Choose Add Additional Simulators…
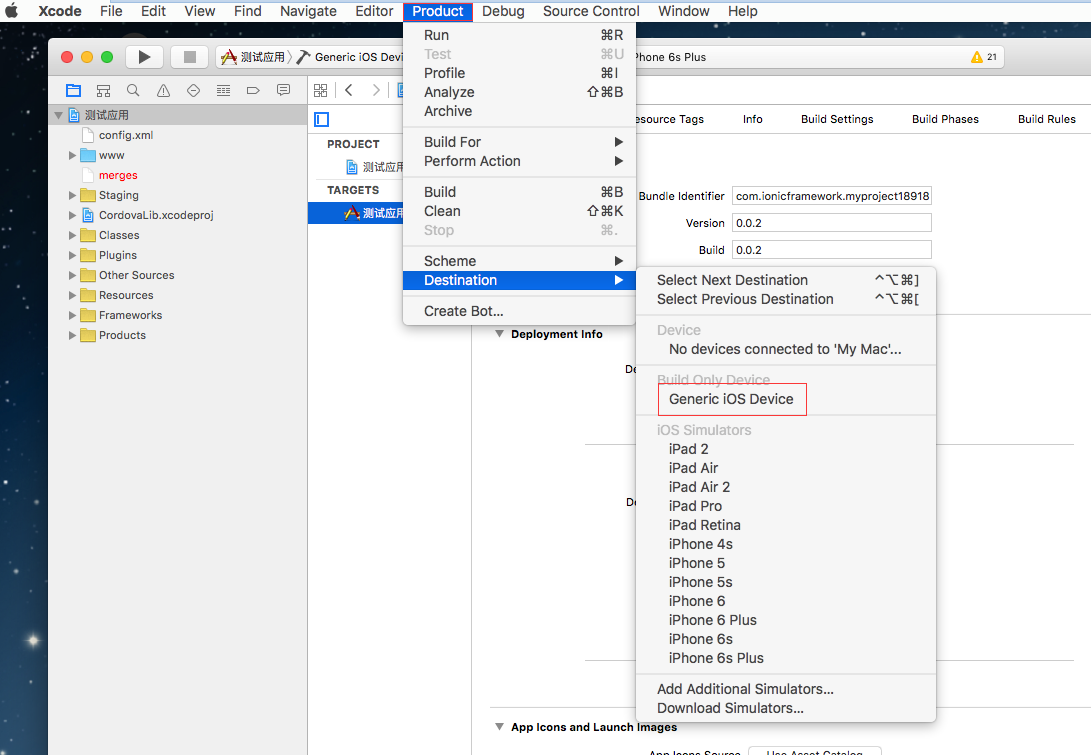The width and height of the screenshot is (1091, 755). [x=786, y=689]
